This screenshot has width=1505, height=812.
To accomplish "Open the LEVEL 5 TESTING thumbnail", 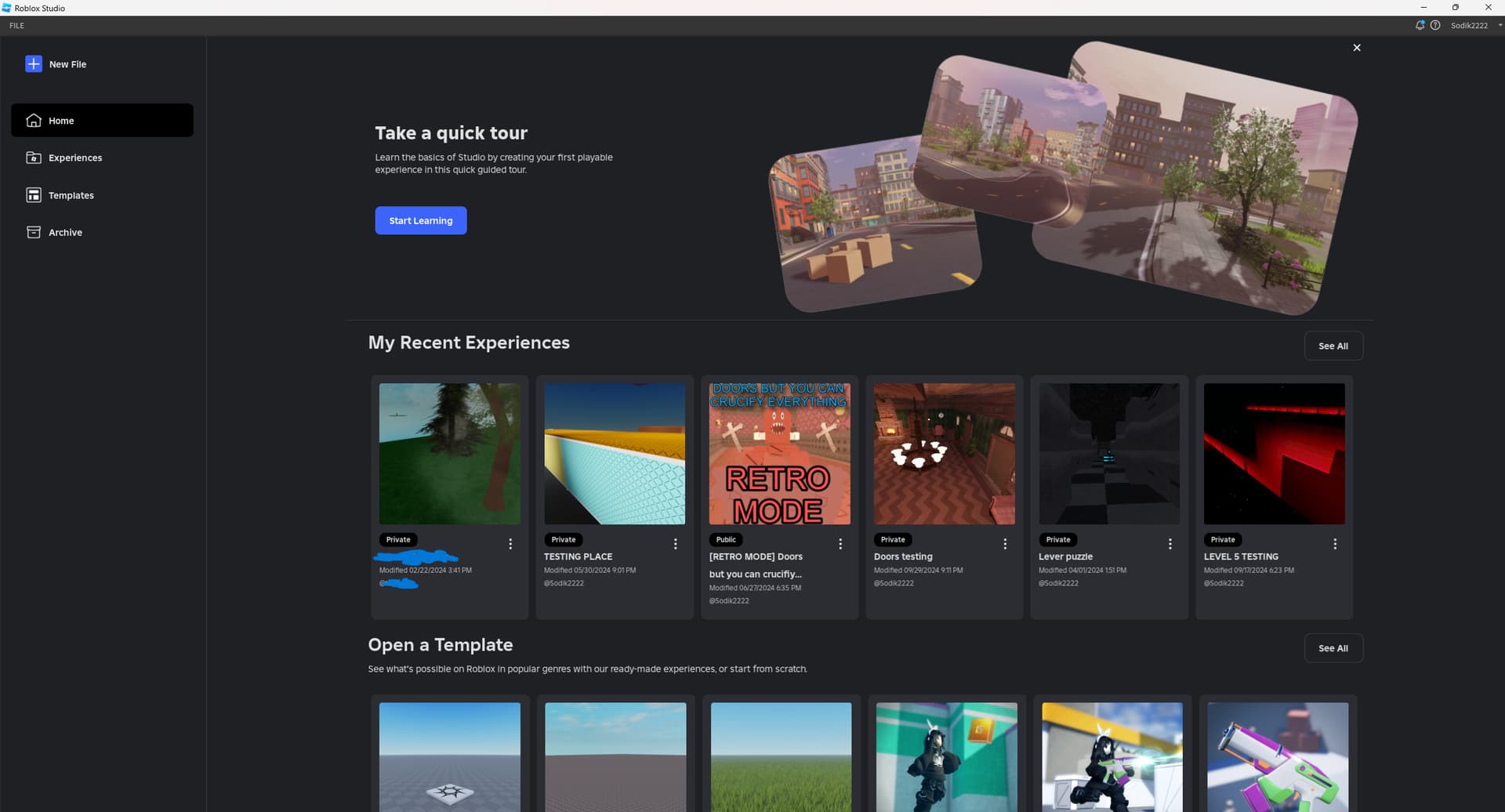I will pos(1275,454).
